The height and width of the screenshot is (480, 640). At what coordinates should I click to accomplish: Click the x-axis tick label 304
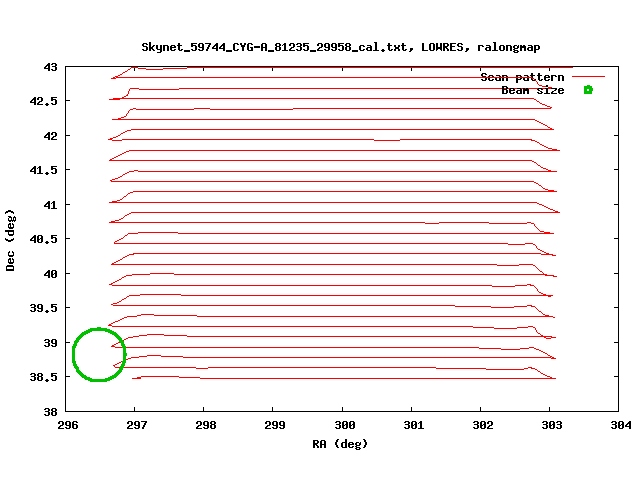tap(620, 425)
